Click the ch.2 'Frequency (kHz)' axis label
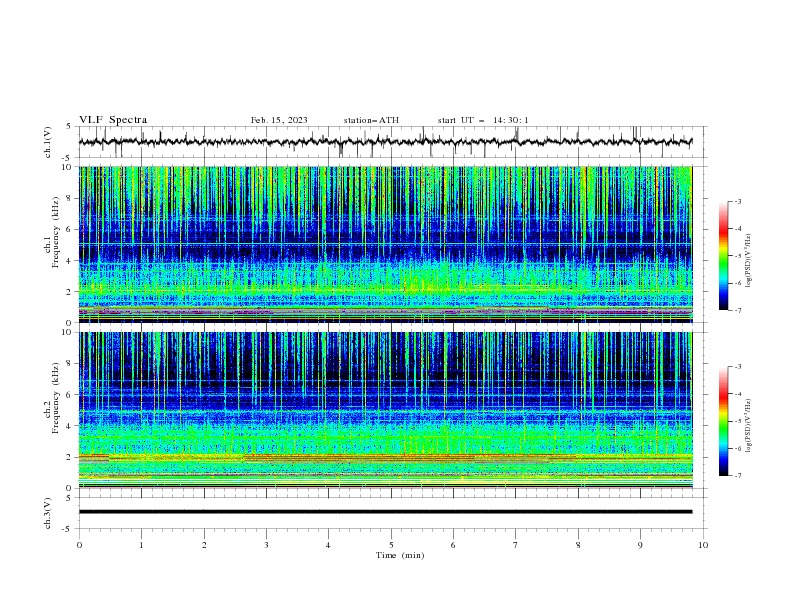 coord(56,398)
